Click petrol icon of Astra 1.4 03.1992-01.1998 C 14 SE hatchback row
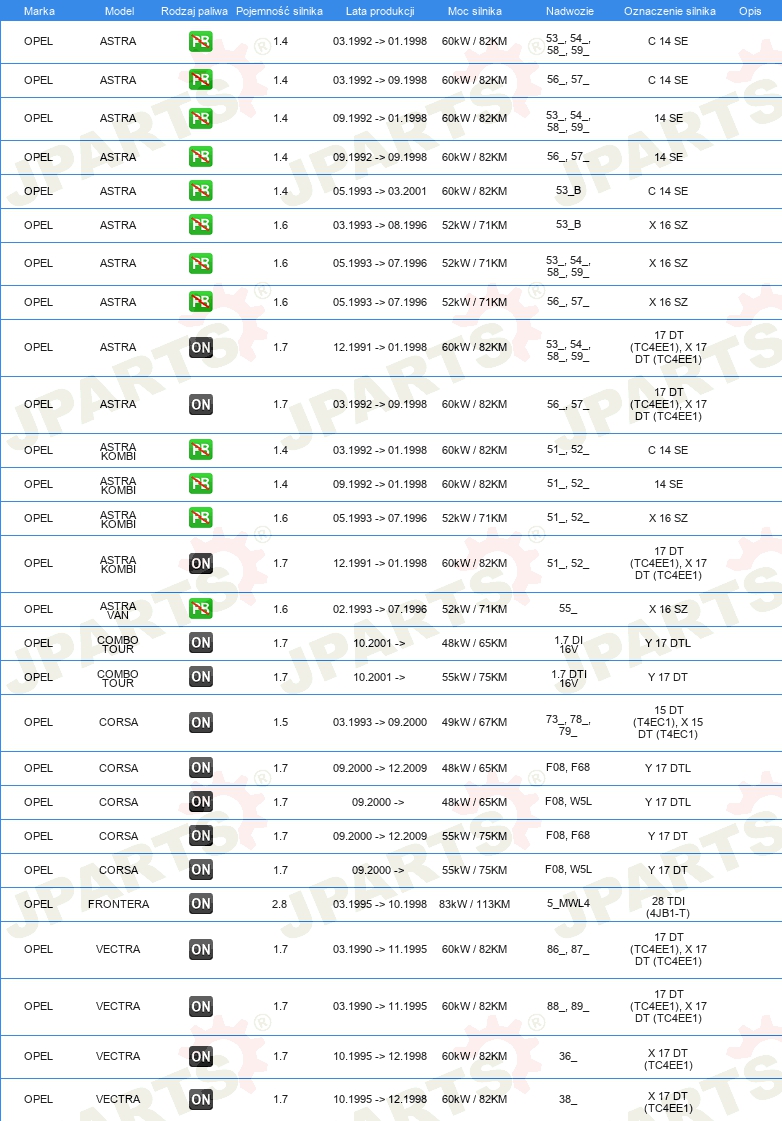This screenshot has height=1121, width=782. pyautogui.click(x=201, y=41)
